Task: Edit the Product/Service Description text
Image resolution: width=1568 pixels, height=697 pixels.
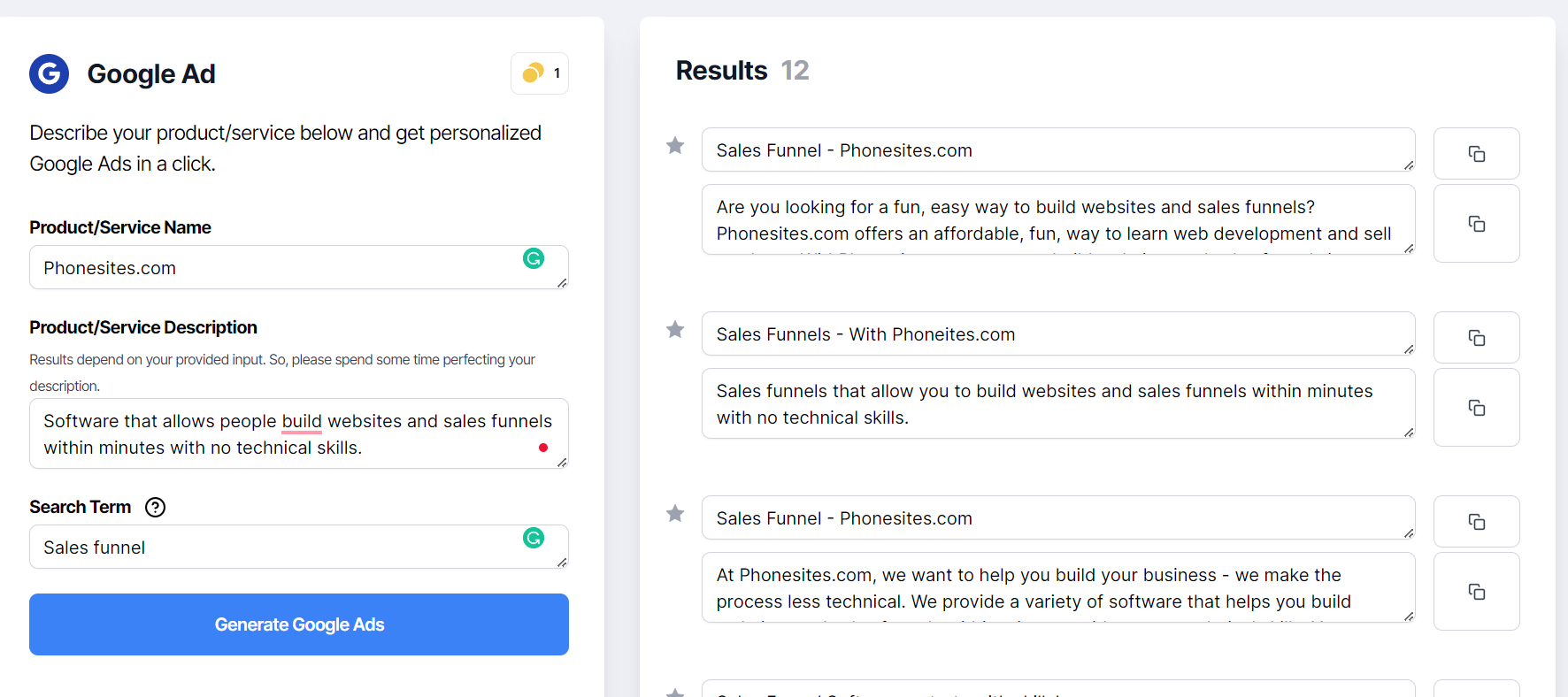Action: (292, 433)
